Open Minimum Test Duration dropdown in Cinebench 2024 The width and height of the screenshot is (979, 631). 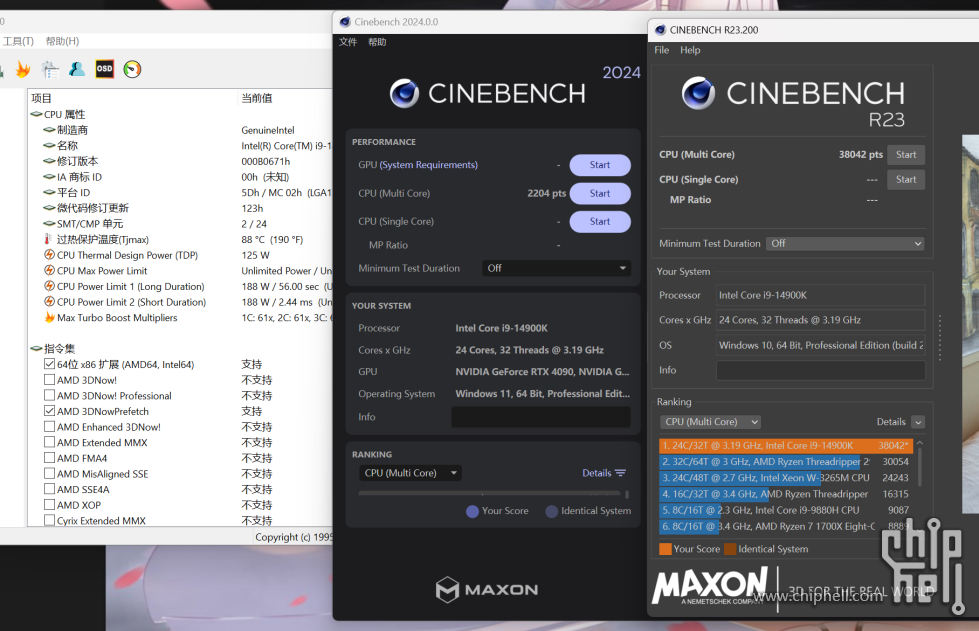click(556, 268)
